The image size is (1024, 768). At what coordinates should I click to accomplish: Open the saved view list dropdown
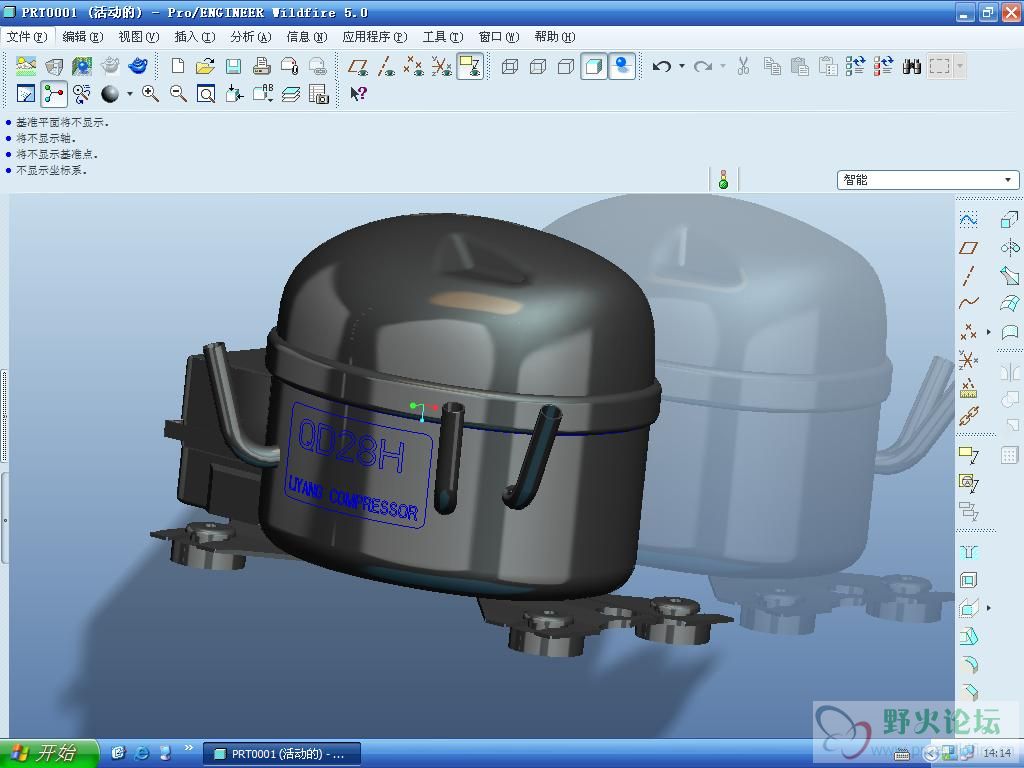(x=263, y=94)
